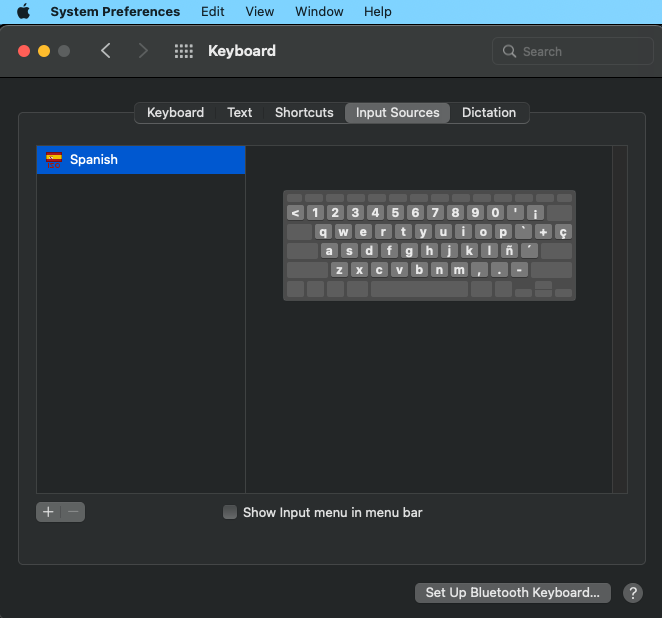Viewport: 662px width, 618px height.
Task: Enable Show Input menu in menu bar
Action: pos(230,512)
